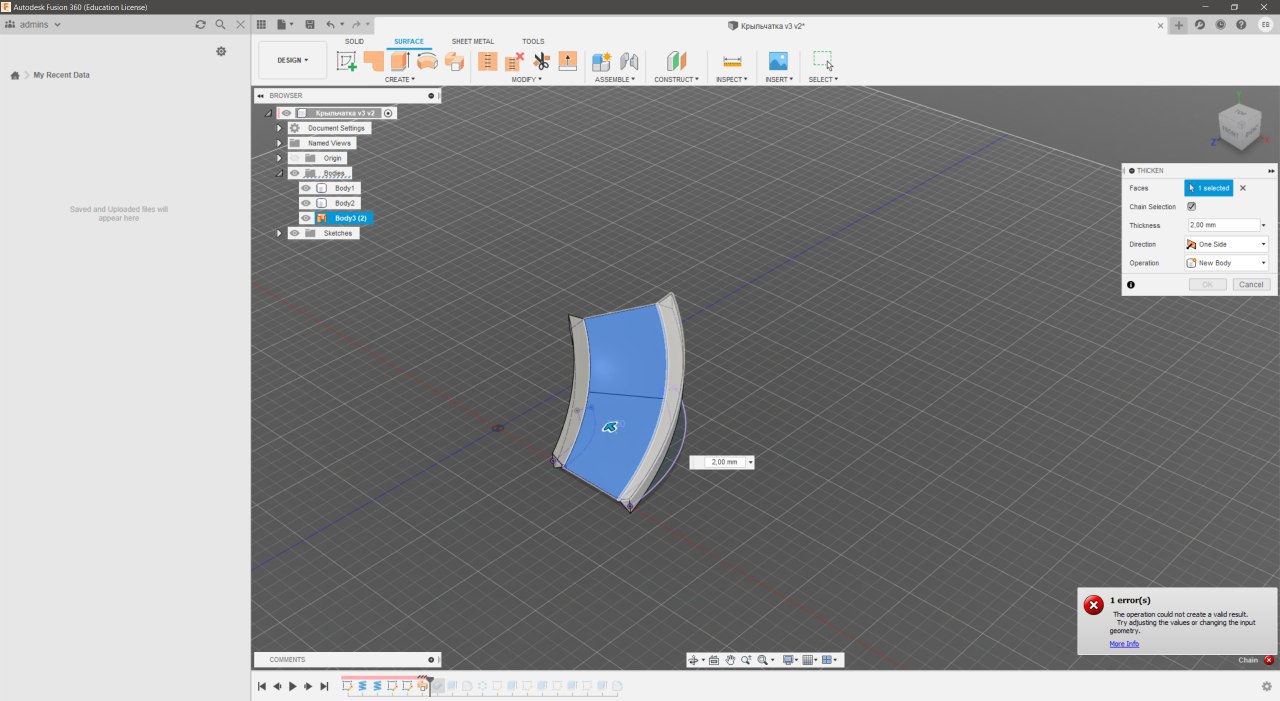
Task: Hide Body2 with its eye icon
Action: [306, 203]
